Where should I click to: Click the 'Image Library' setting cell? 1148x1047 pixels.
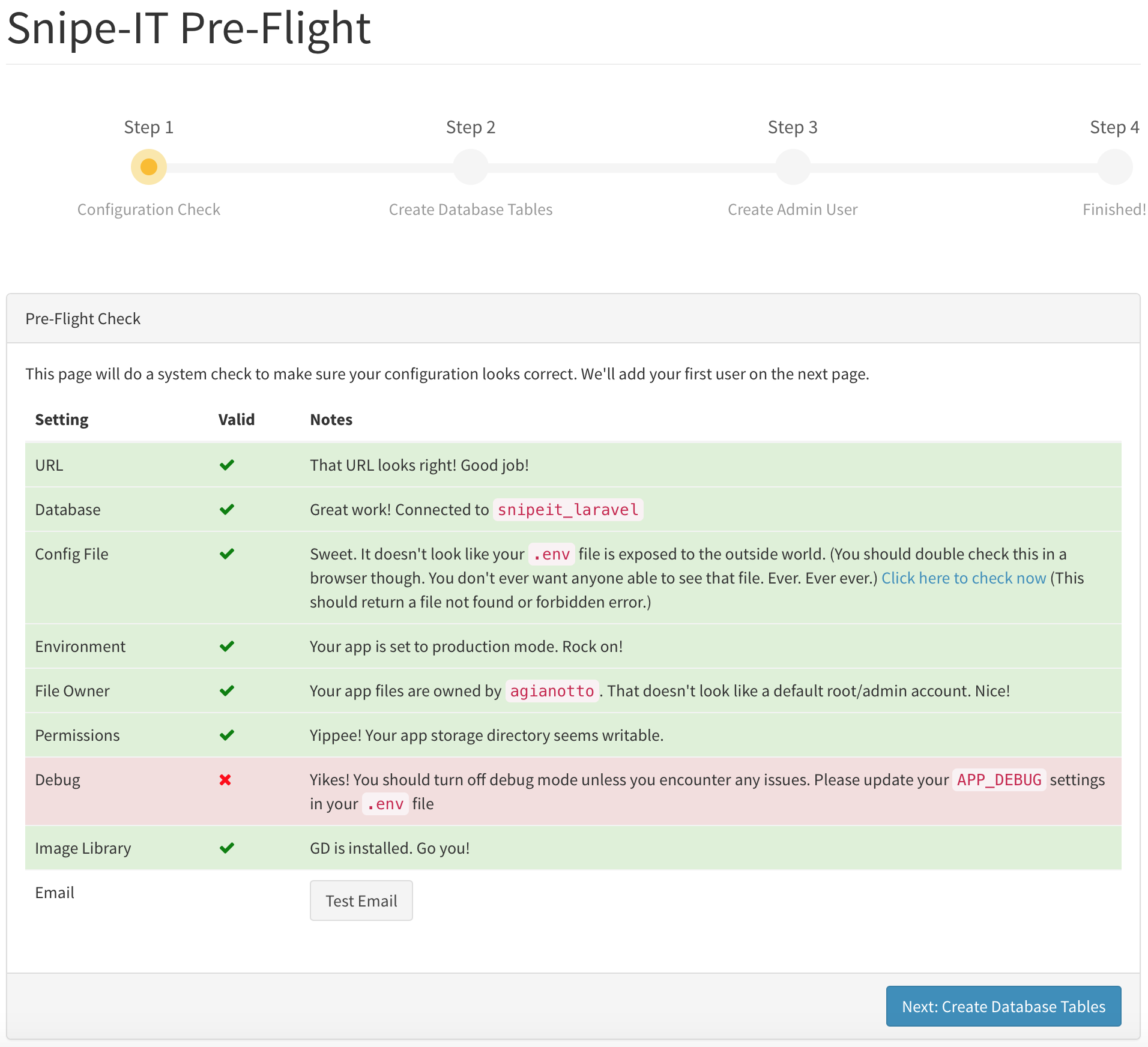click(83, 848)
